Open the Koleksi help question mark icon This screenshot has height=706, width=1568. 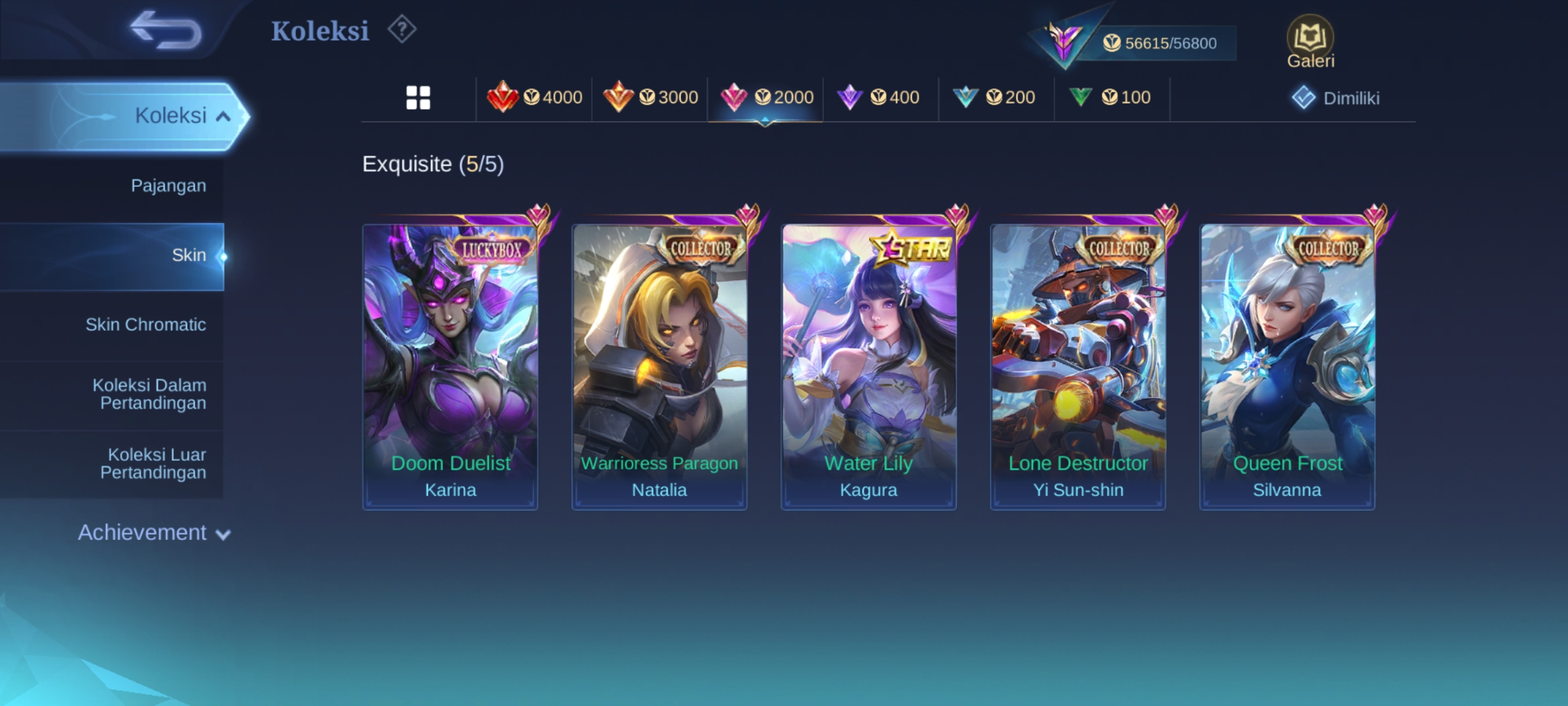pyautogui.click(x=402, y=30)
